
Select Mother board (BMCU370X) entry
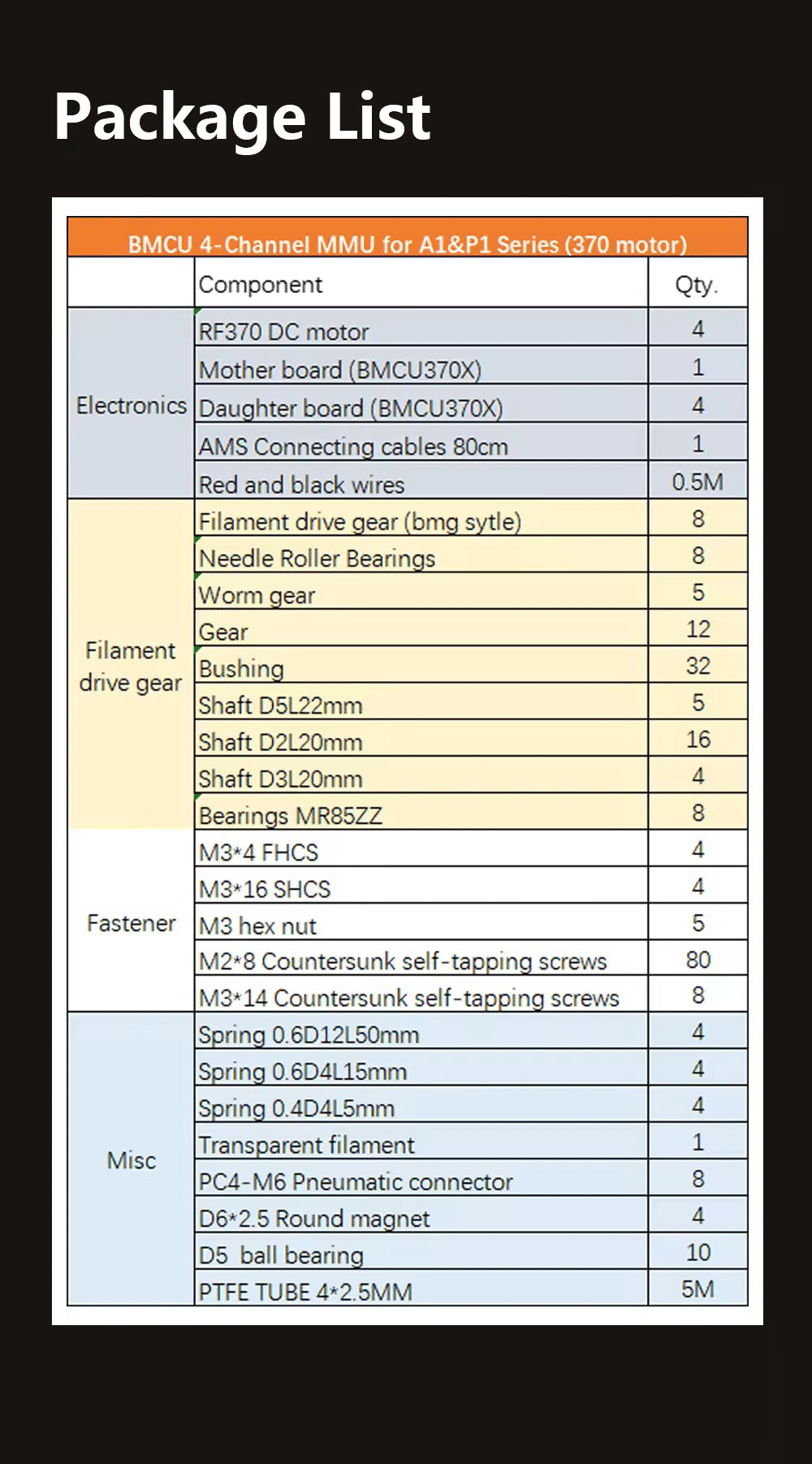pos(339,369)
